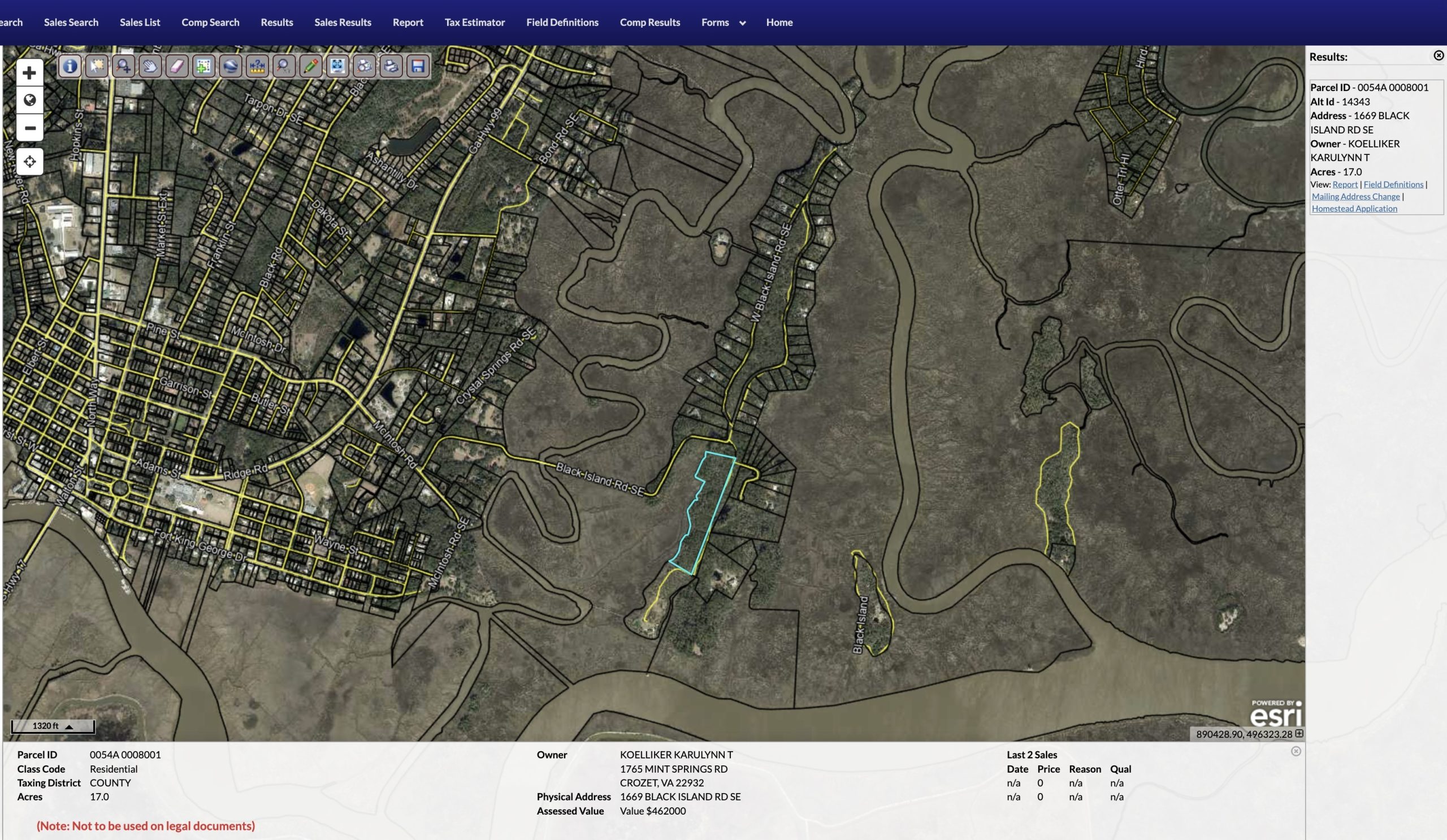This screenshot has height=840, width=1447.
Task: Activate the measure distance ruler tool
Action: point(257,67)
